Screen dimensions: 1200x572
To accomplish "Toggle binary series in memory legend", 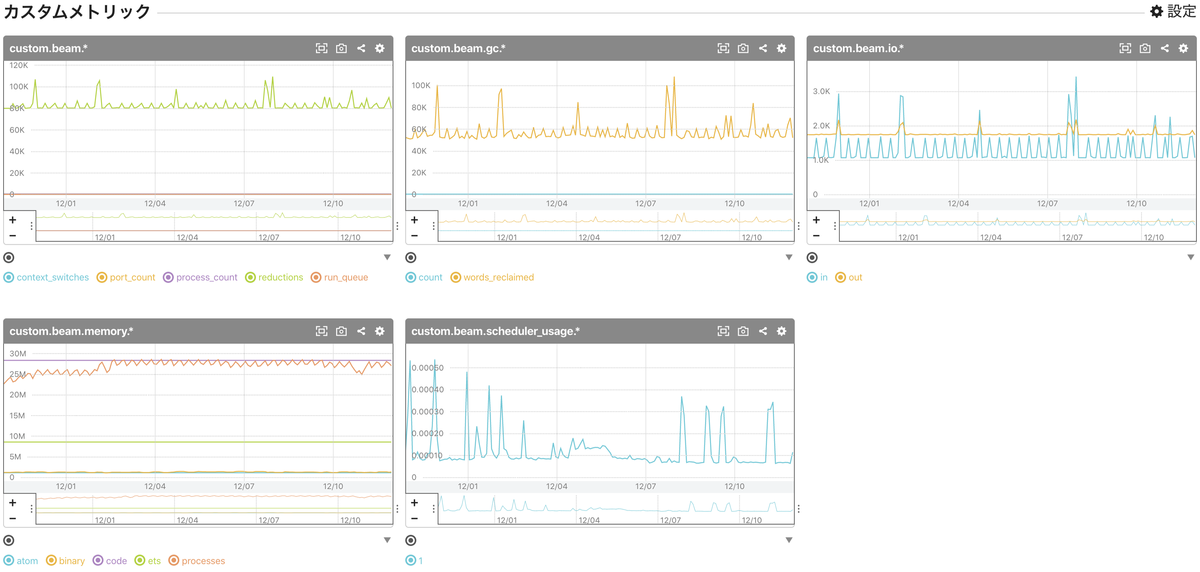I will pos(66,561).
